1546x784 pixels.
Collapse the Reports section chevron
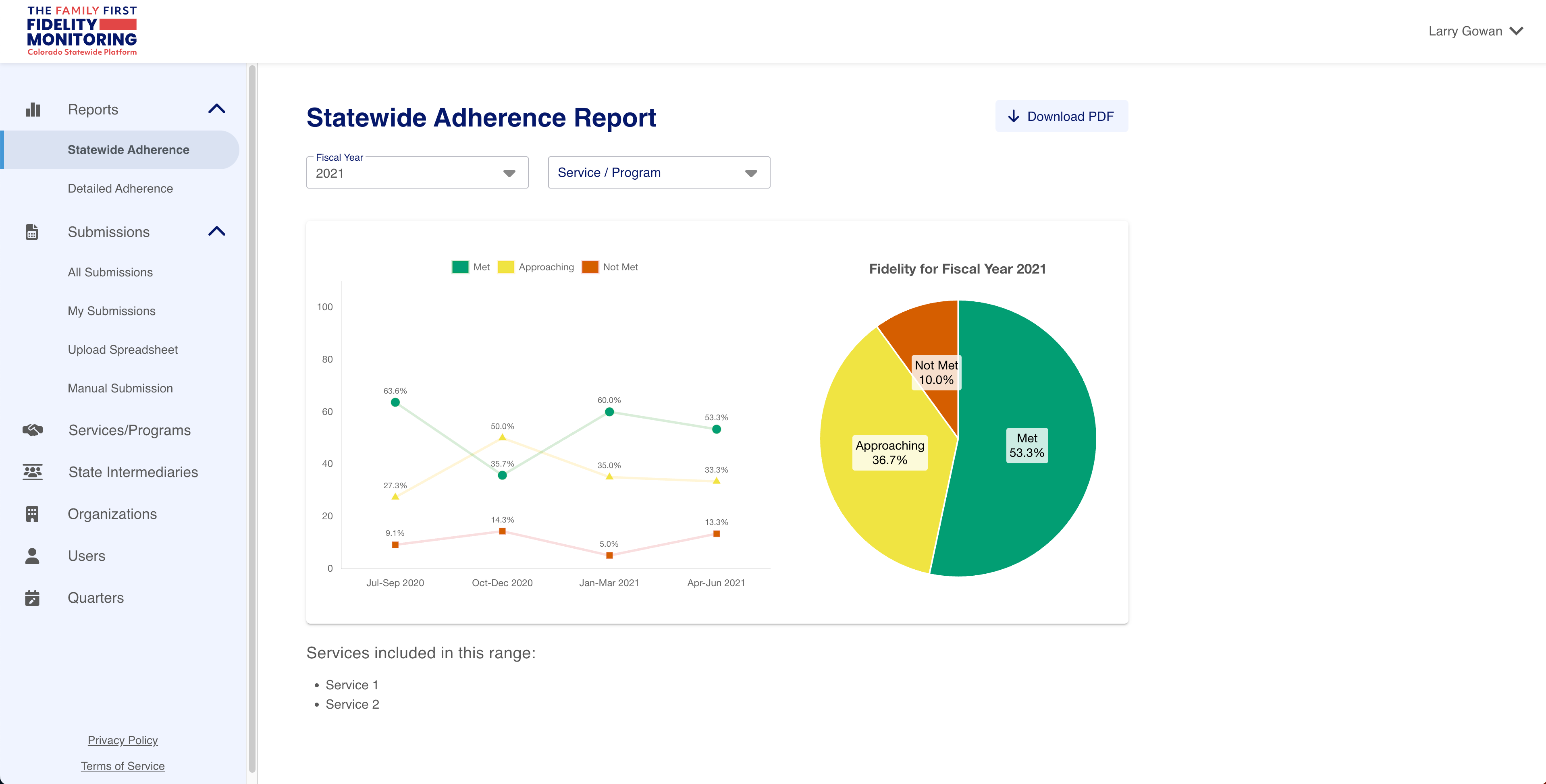pos(217,109)
